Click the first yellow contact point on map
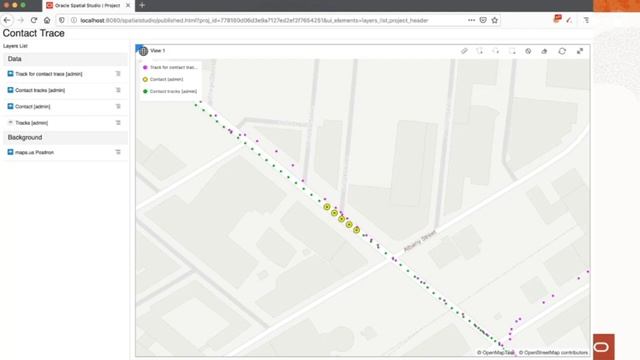Screen dimensions: 640x360 coord(327,207)
